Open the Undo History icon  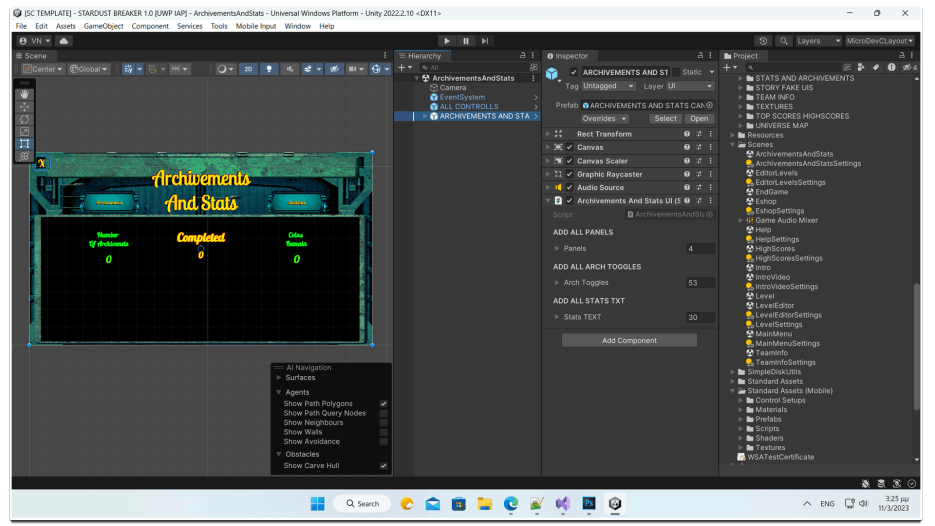763,41
